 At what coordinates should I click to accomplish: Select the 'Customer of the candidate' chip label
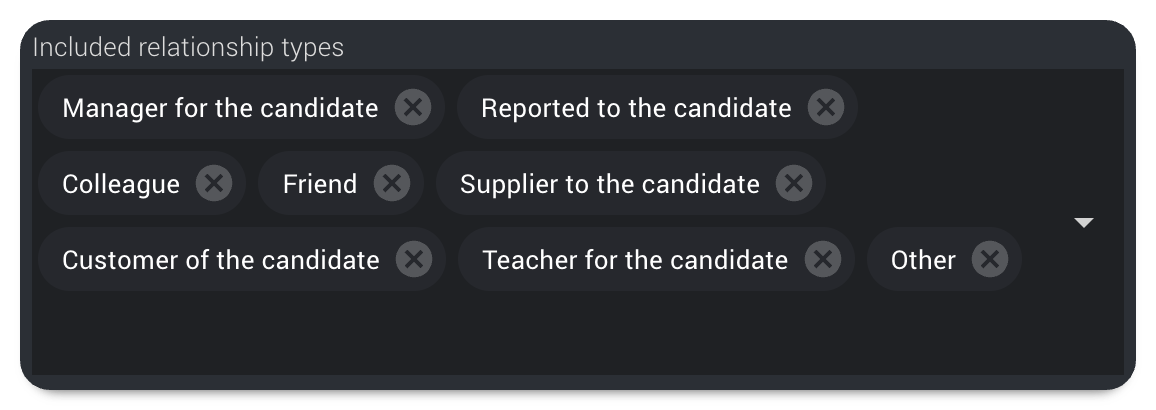[x=221, y=260]
